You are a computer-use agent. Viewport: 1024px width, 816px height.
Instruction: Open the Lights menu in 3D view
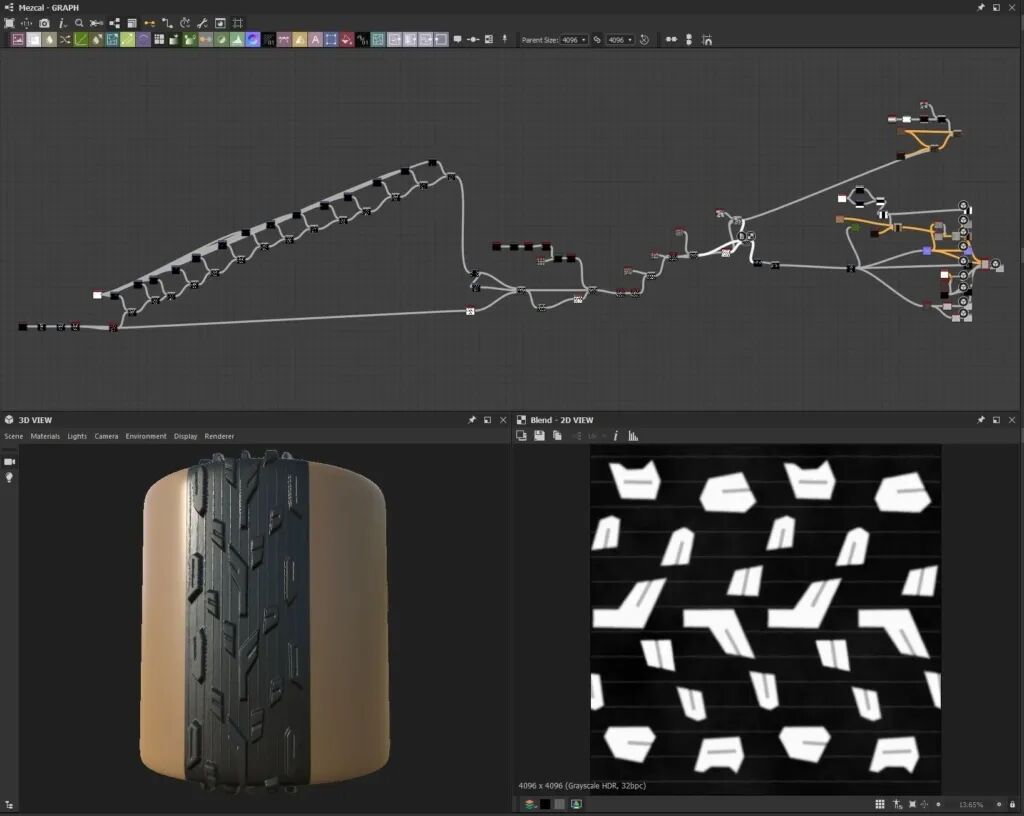pos(77,436)
